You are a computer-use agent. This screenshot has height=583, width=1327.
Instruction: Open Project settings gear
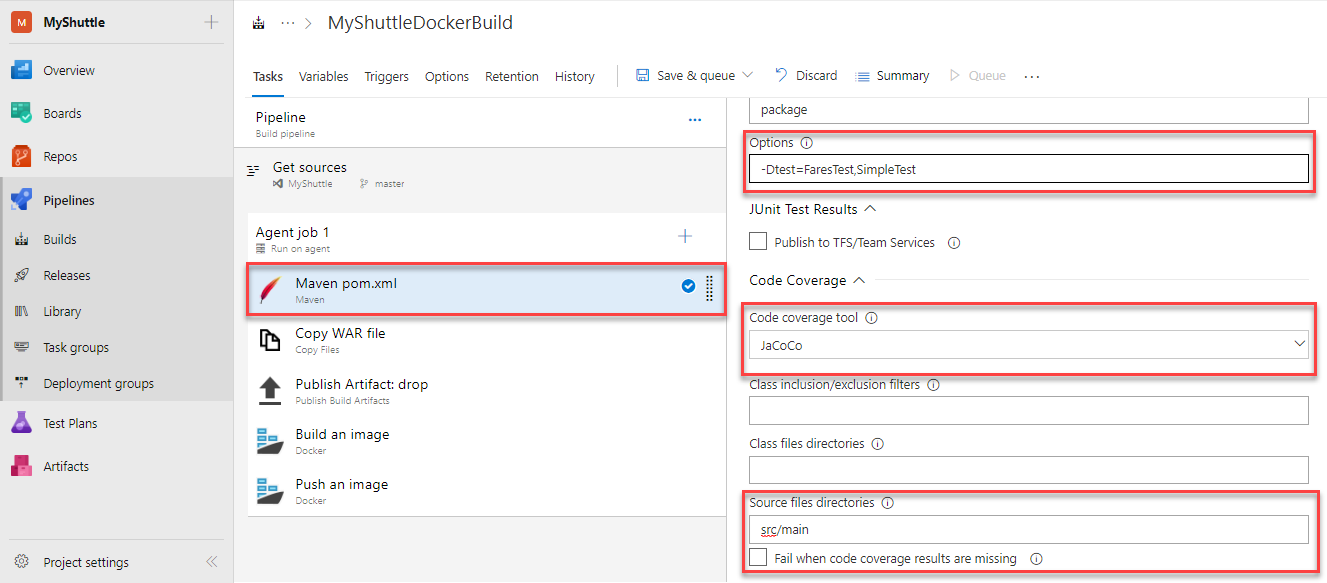(22, 562)
